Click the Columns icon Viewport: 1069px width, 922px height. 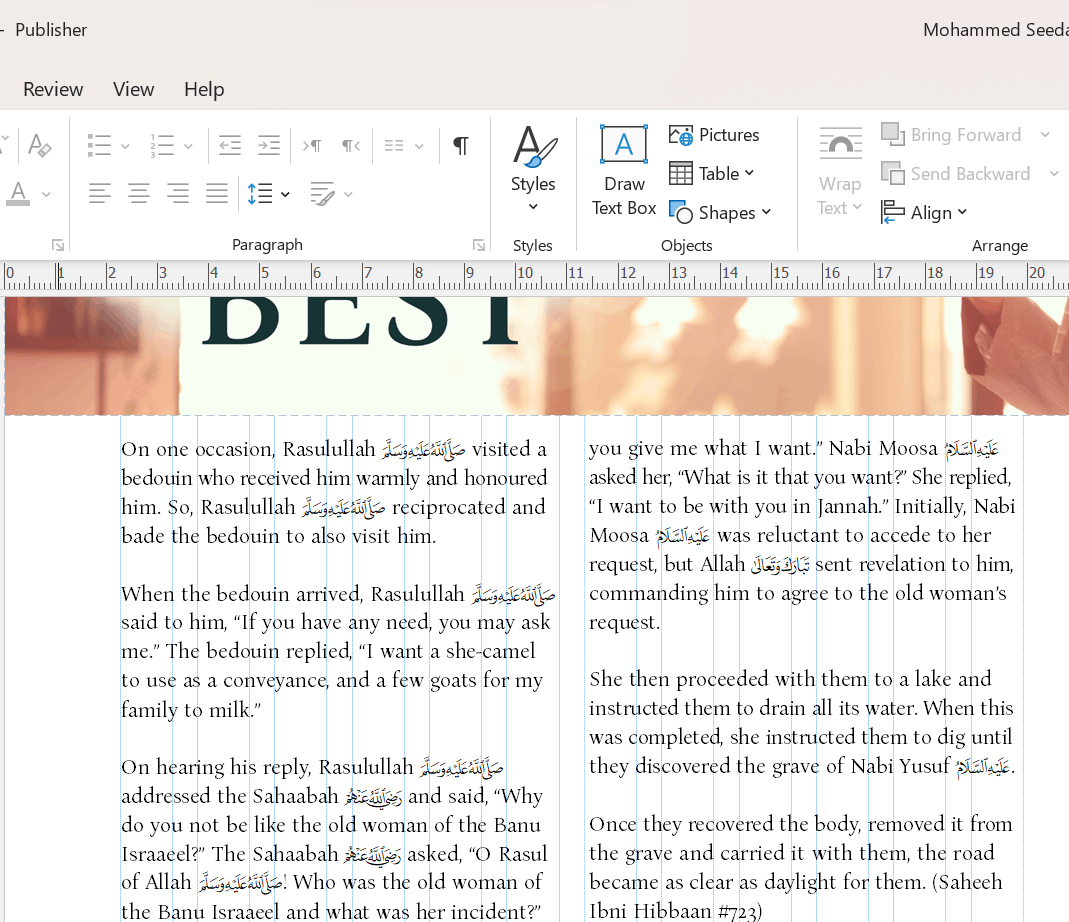[394, 145]
